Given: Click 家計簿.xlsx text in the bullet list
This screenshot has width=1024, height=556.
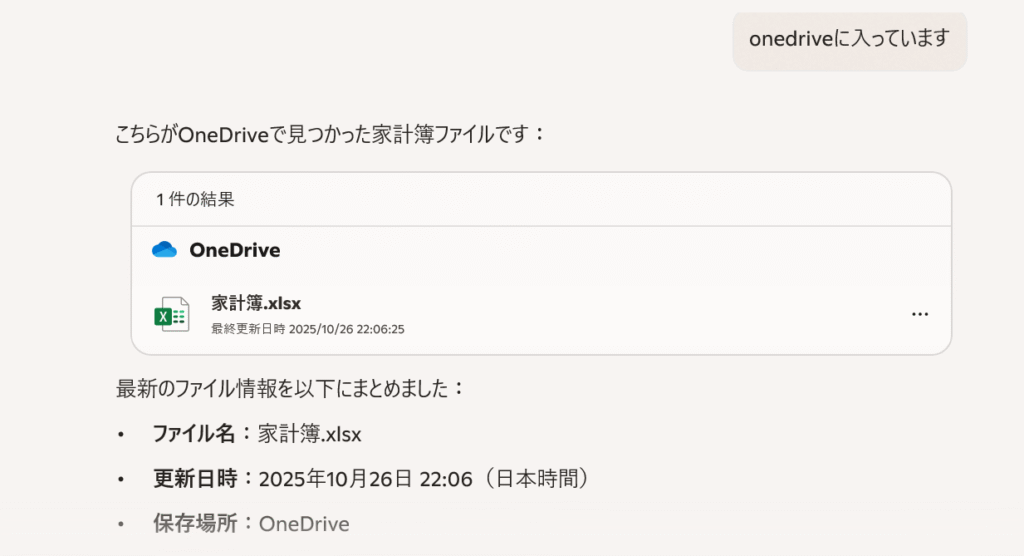Looking at the screenshot, I should [309, 434].
